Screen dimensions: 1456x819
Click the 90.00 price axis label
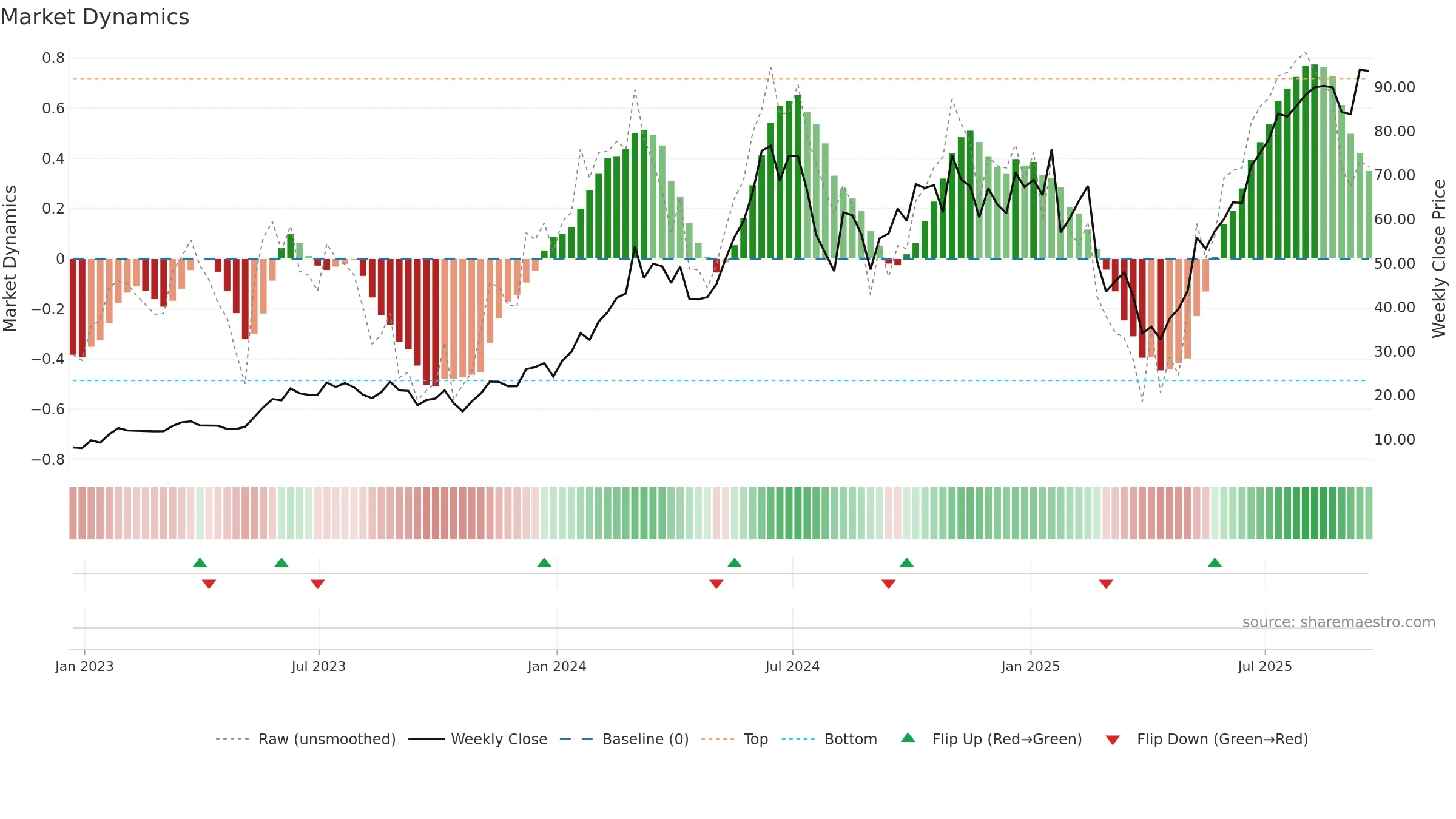coord(1395,87)
